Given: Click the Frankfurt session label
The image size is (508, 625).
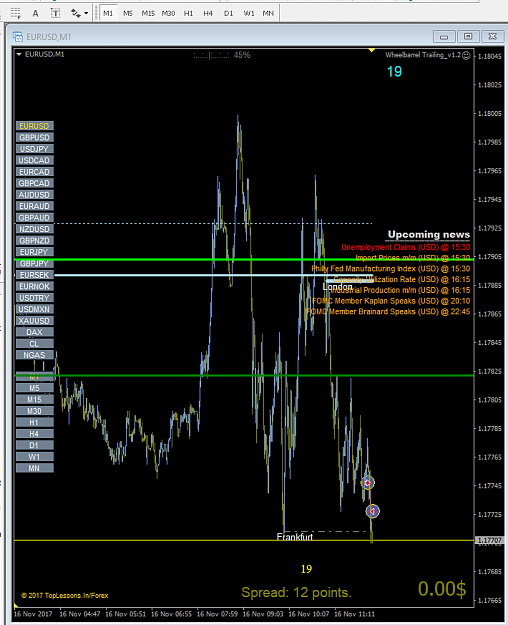Looking at the screenshot, I should click(x=295, y=537).
